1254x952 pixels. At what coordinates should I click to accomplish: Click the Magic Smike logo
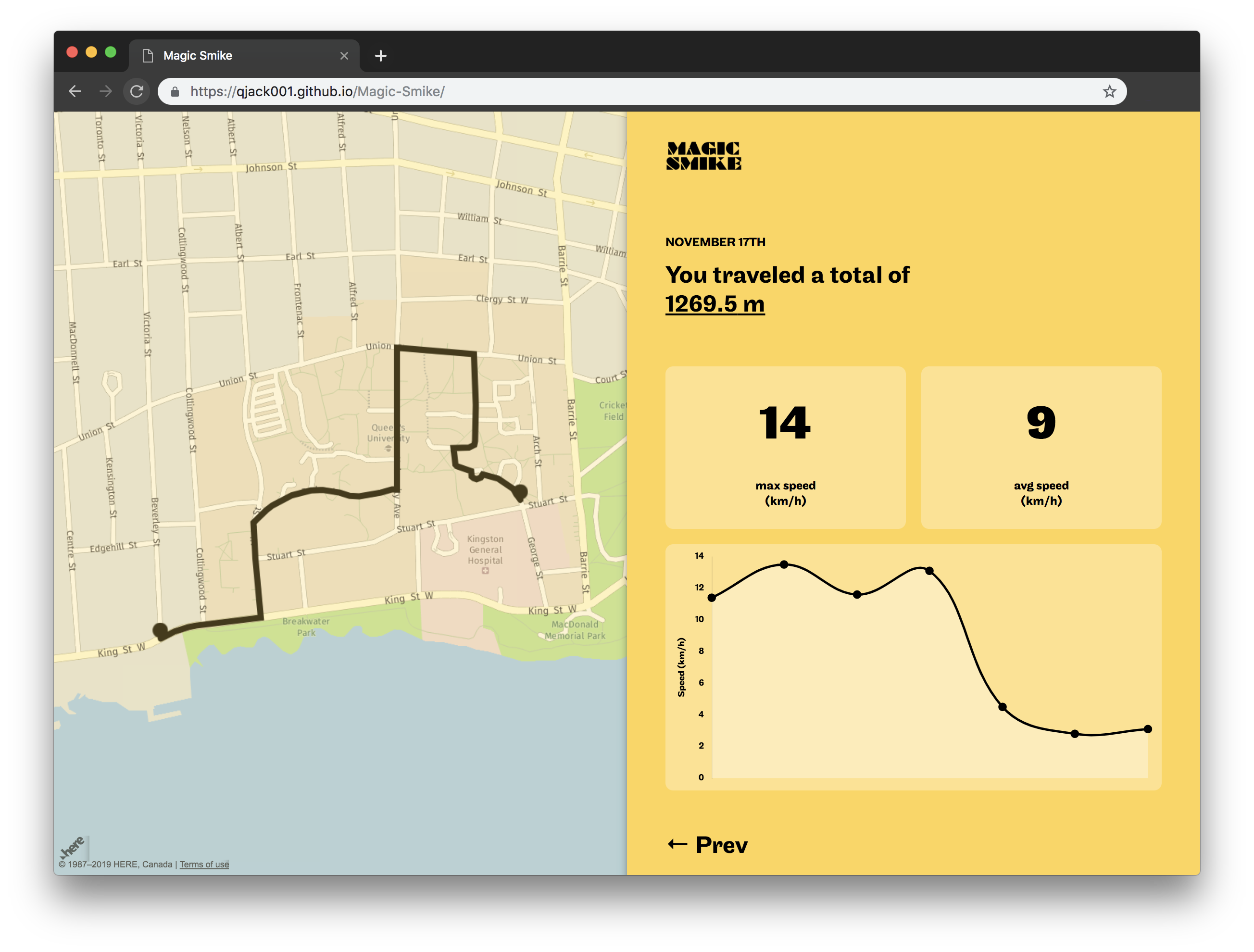coord(703,156)
